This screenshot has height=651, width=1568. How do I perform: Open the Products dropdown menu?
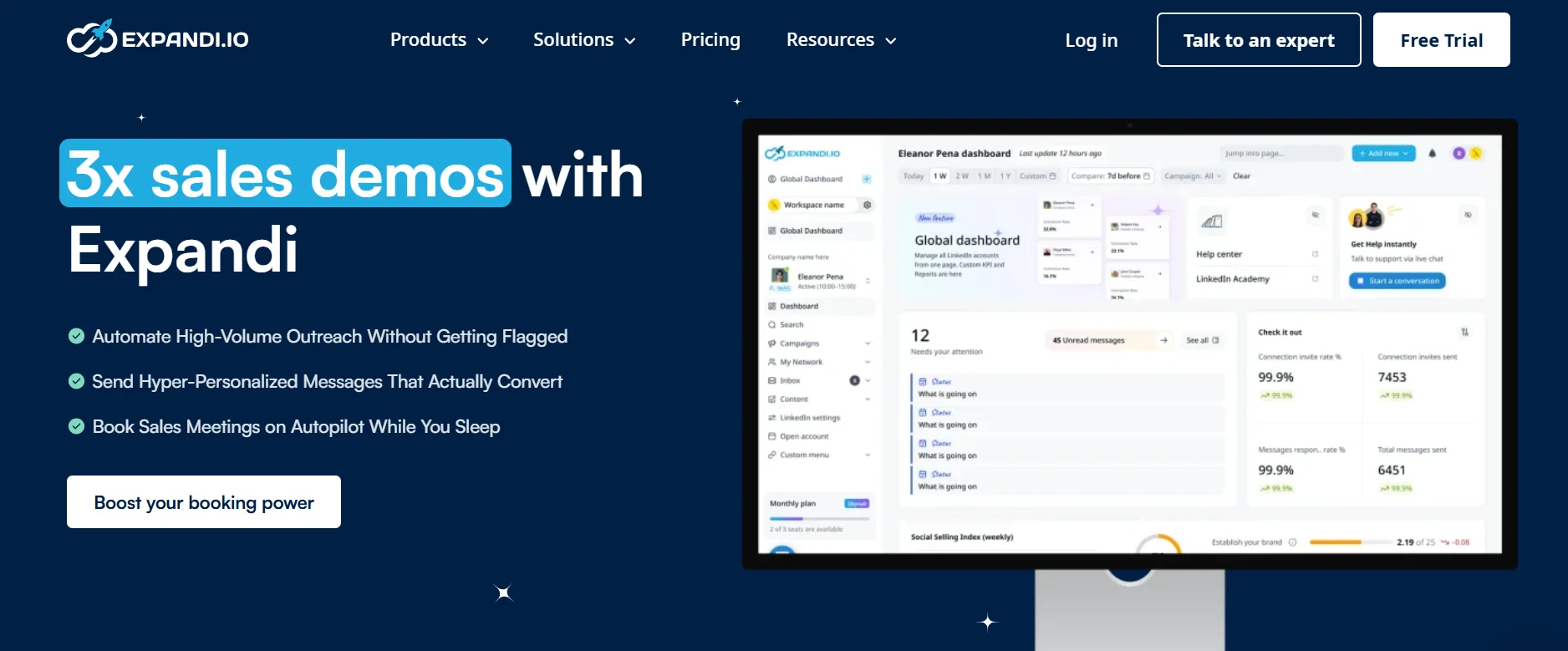pos(439,40)
